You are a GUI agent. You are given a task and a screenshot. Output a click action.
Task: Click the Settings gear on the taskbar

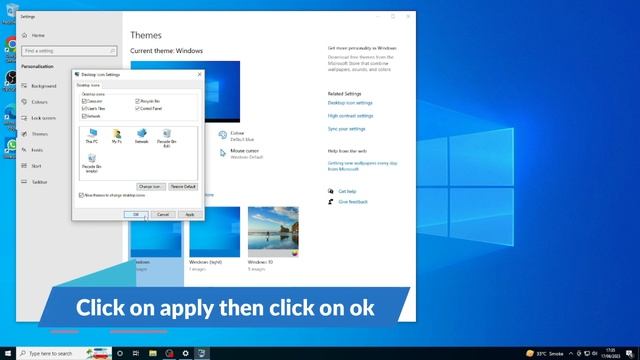pyautogui.click(x=185, y=353)
